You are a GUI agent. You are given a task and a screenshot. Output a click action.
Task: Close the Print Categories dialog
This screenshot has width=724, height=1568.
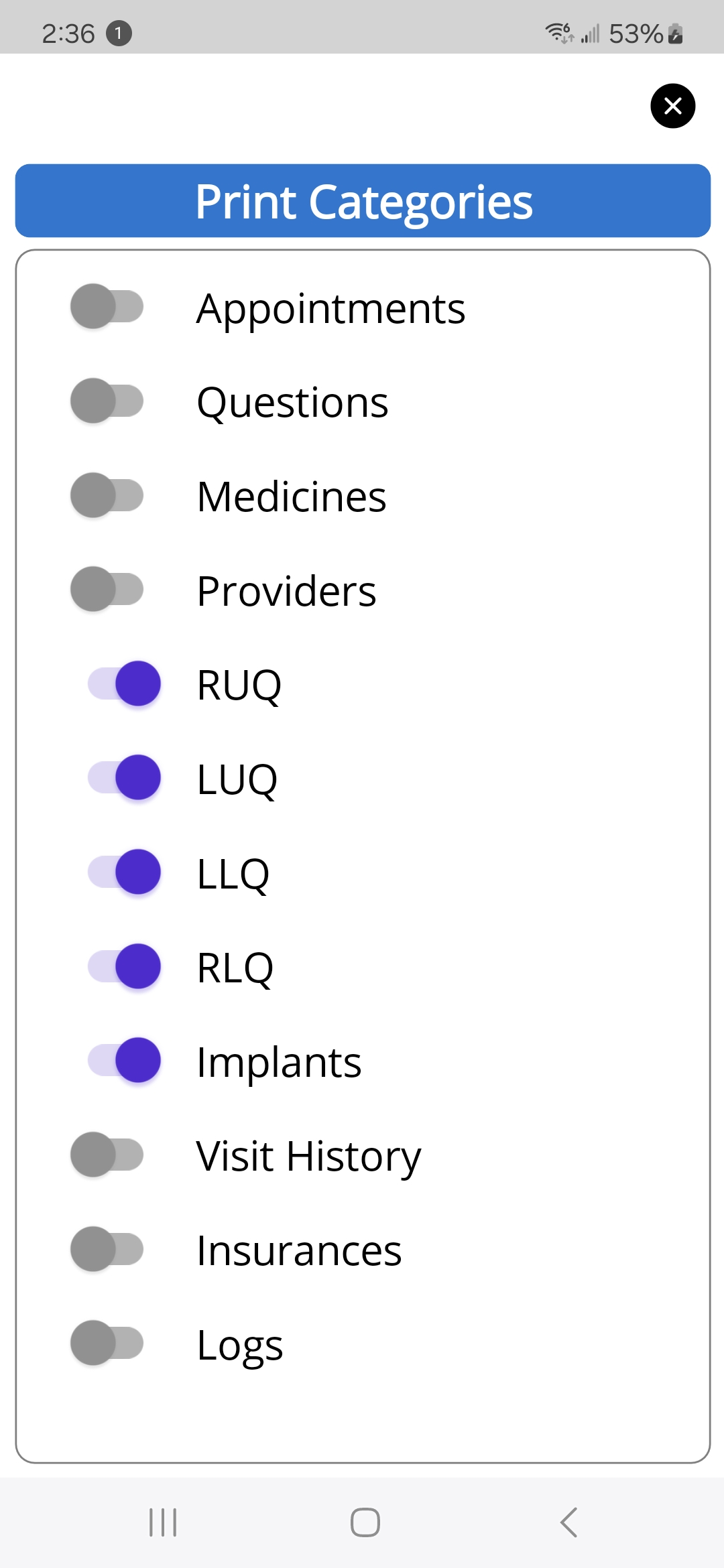672,106
